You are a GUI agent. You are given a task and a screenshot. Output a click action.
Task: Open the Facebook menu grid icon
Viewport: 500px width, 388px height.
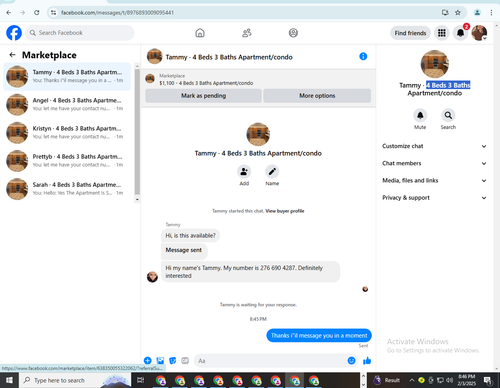(x=442, y=33)
